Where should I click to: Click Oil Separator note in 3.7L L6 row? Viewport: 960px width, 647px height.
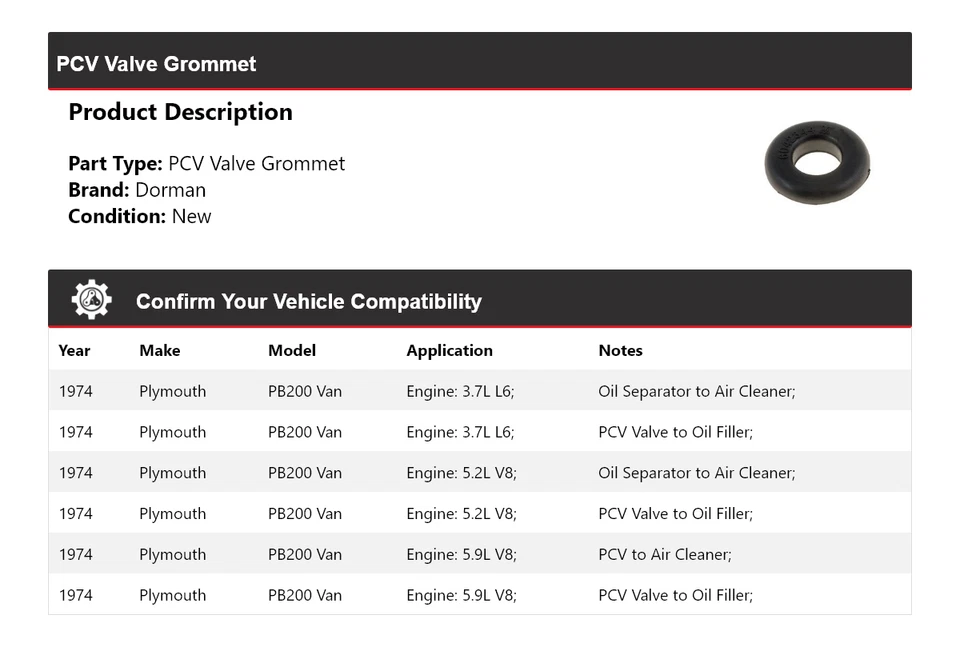pos(696,391)
